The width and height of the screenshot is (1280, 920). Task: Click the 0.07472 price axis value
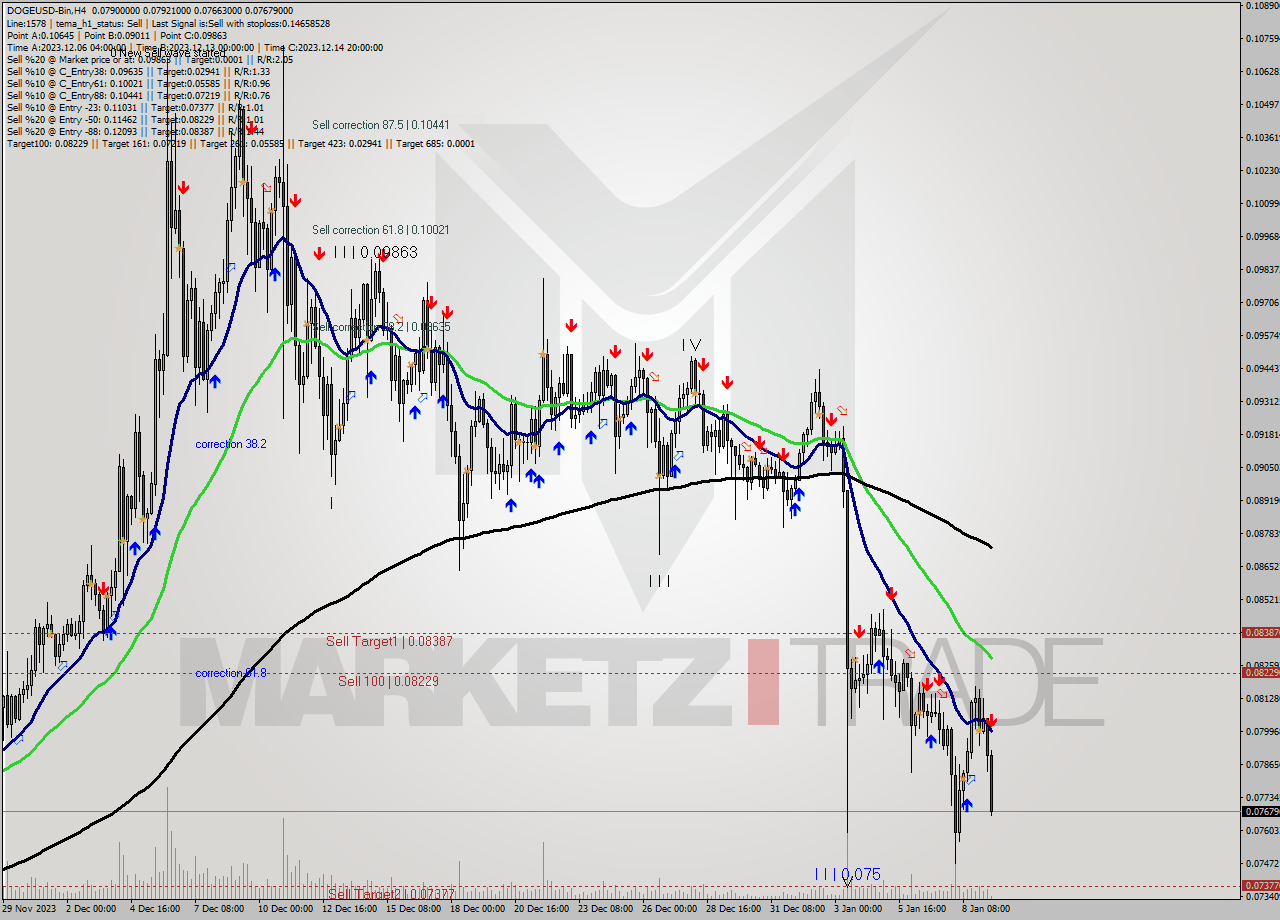[x=1262, y=863]
